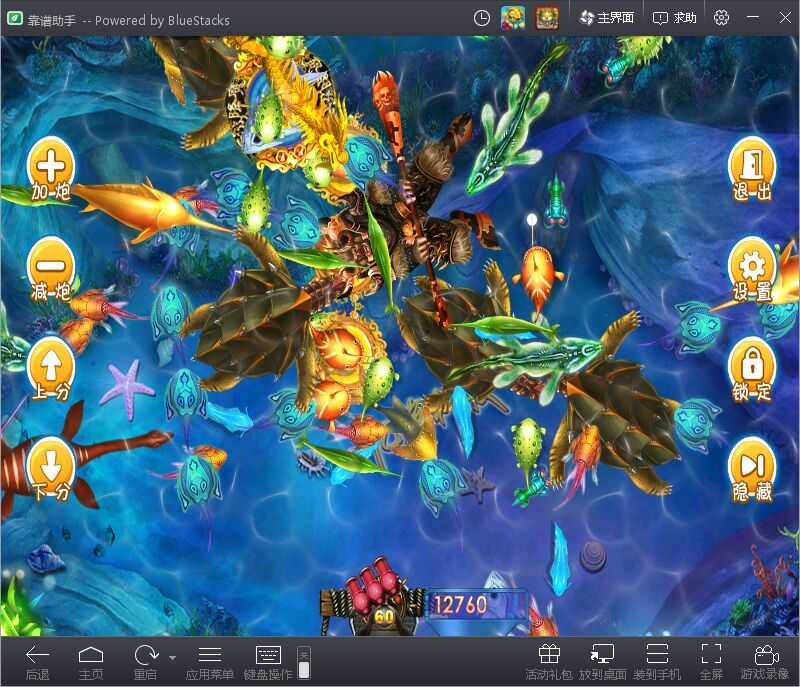Toggle the 键盘操作 on/off switch

pyautogui.click(x=304, y=662)
